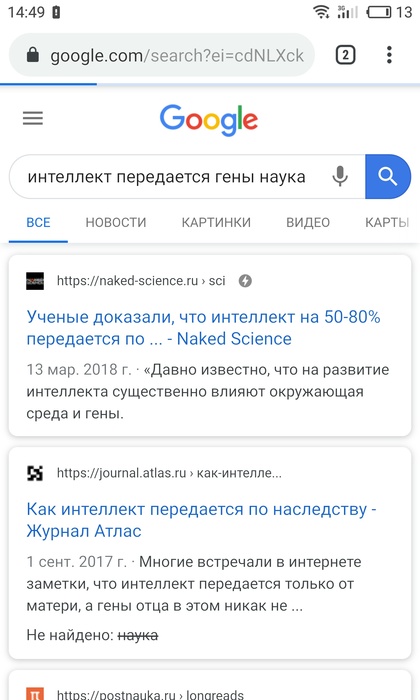The image size is (420, 700).
Task: Switch to the КАРТИНКИ tab
Action: pos(216,222)
